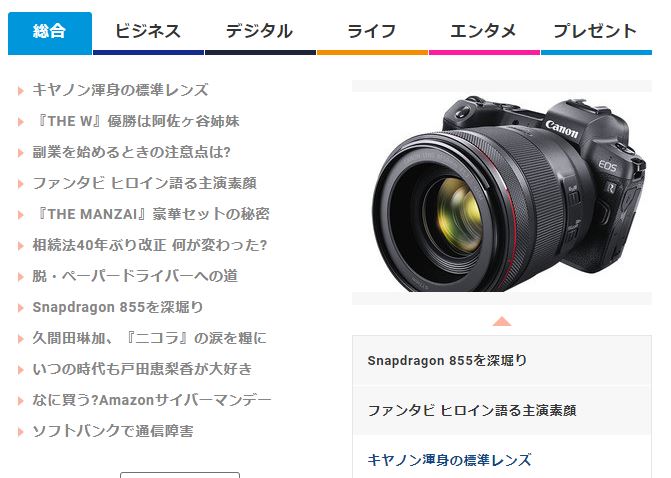Go to the ライフ tab
Image resolution: width=671 pixels, height=478 pixels.
(372, 33)
